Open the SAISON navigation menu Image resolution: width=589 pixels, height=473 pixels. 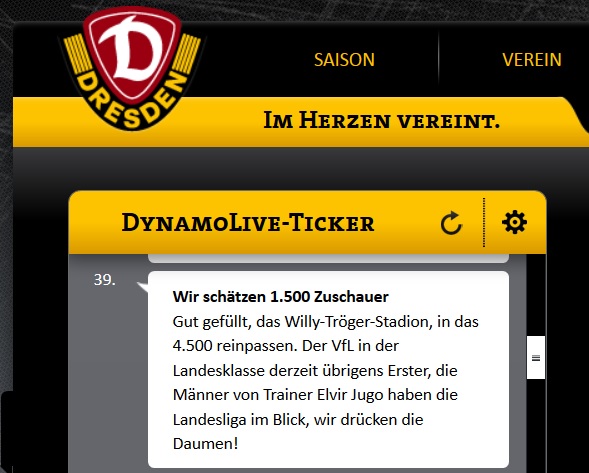point(344,60)
